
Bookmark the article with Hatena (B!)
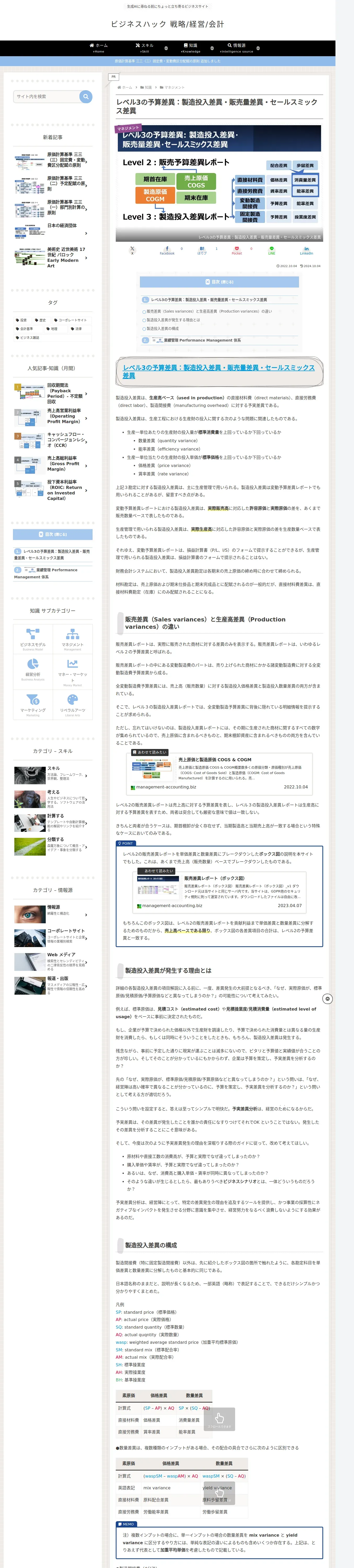pos(202,250)
